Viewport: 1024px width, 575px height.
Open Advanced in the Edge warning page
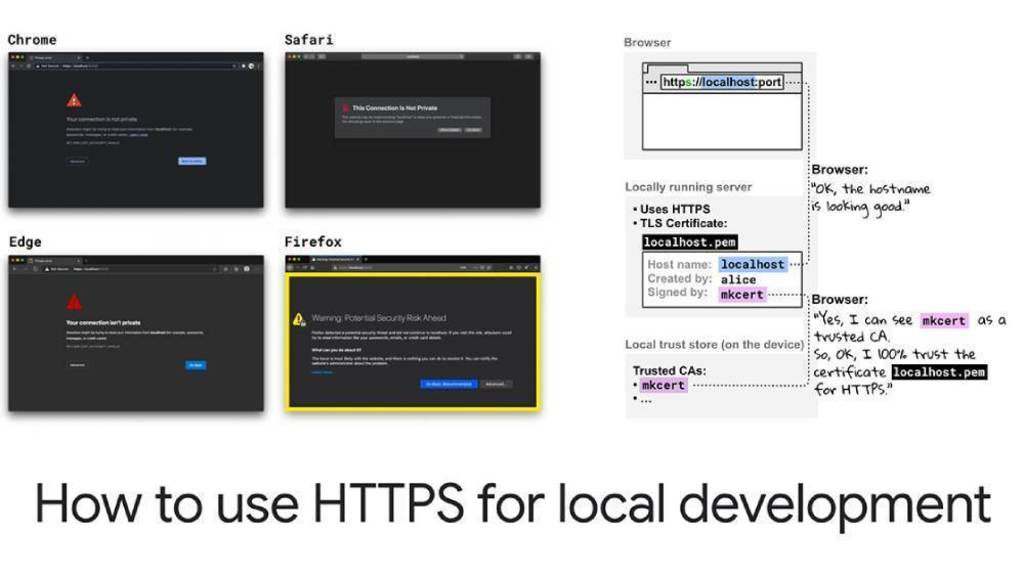[77, 365]
